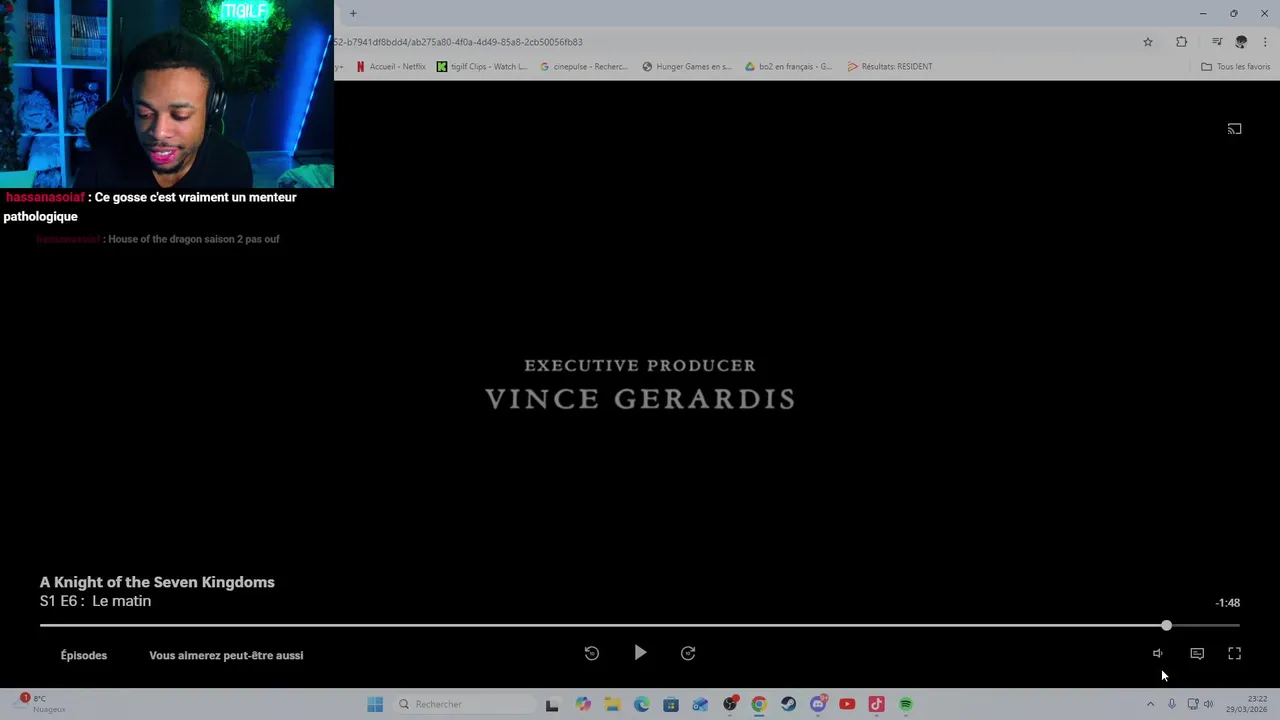Open the TikTok taskbar icon

(x=877, y=704)
